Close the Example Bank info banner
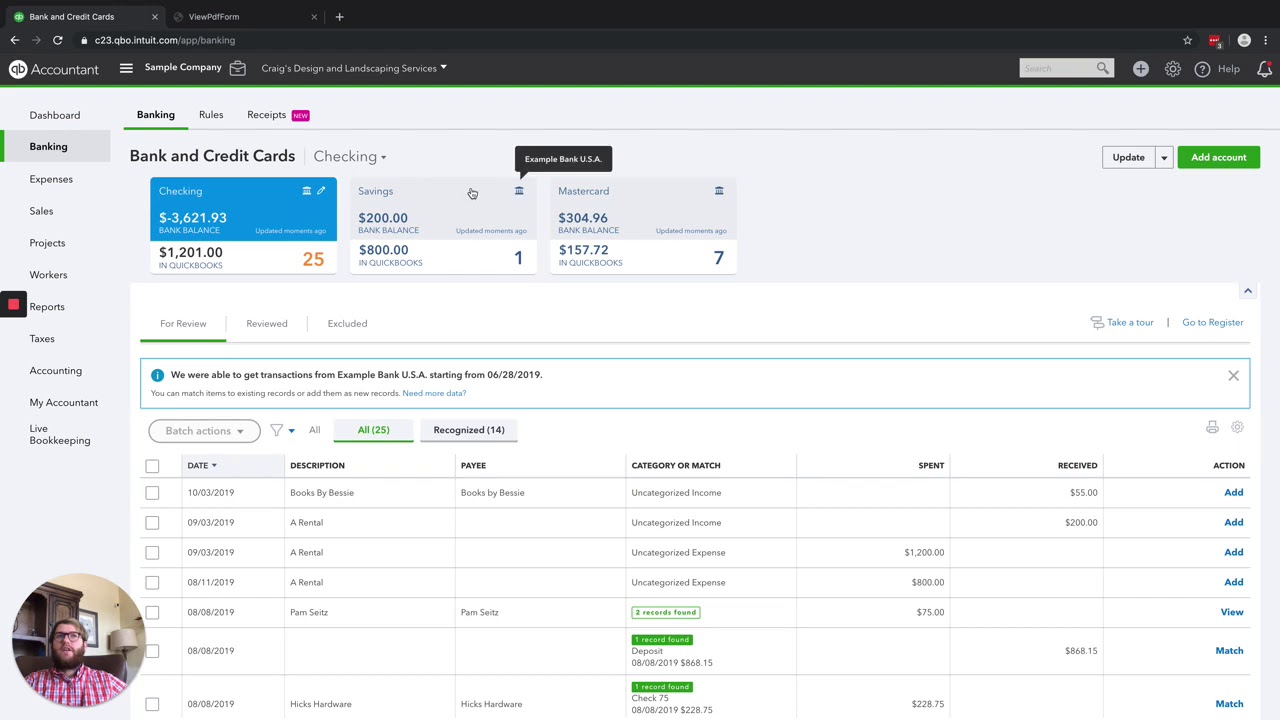The width and height of the screenshot is (1280, 720). click(1233, 376)
